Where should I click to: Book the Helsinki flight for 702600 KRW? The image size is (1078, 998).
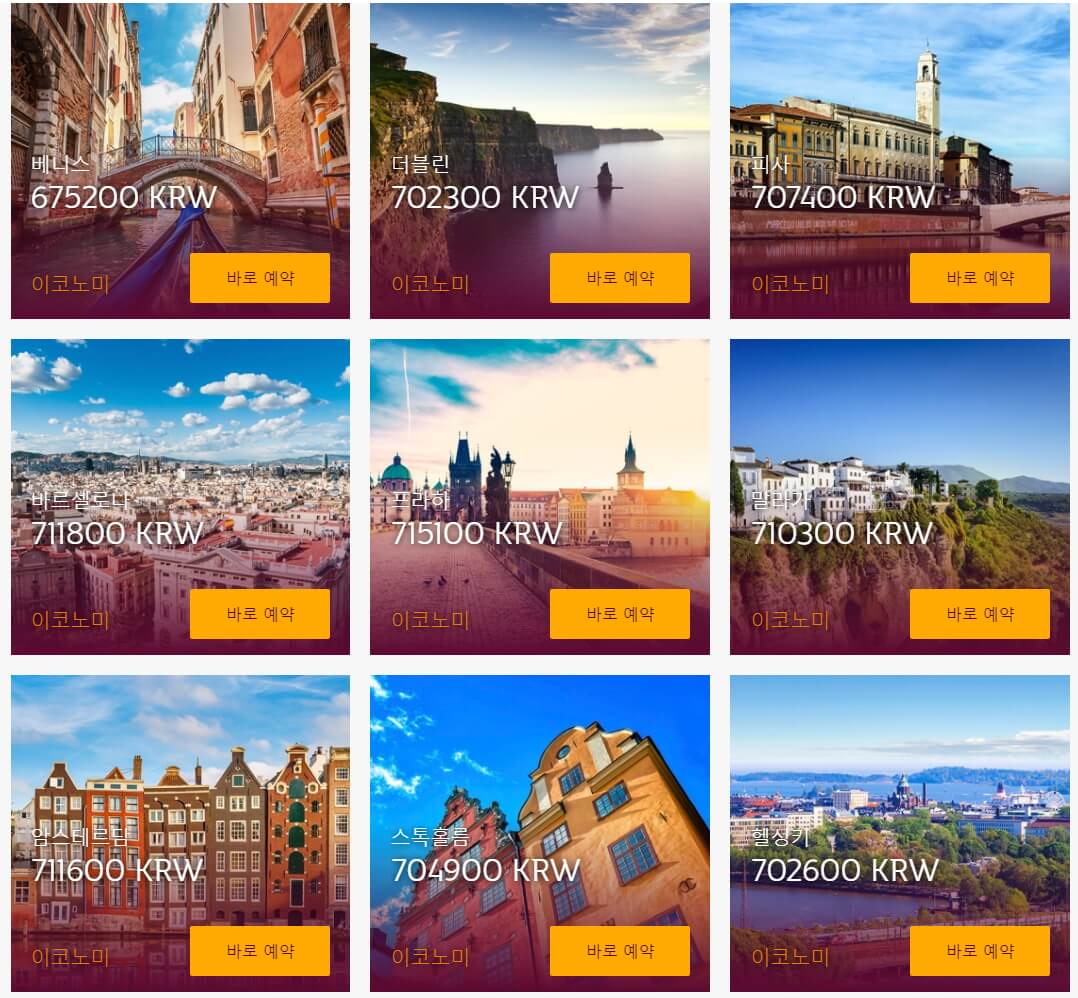(x=980, y=951)
